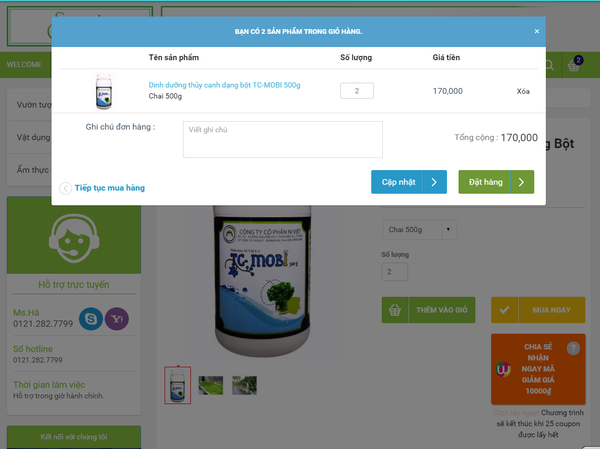Click the Tiếp tục mua hàng link
This screenshot has width=600, height=449.
[x=110, y=188]
